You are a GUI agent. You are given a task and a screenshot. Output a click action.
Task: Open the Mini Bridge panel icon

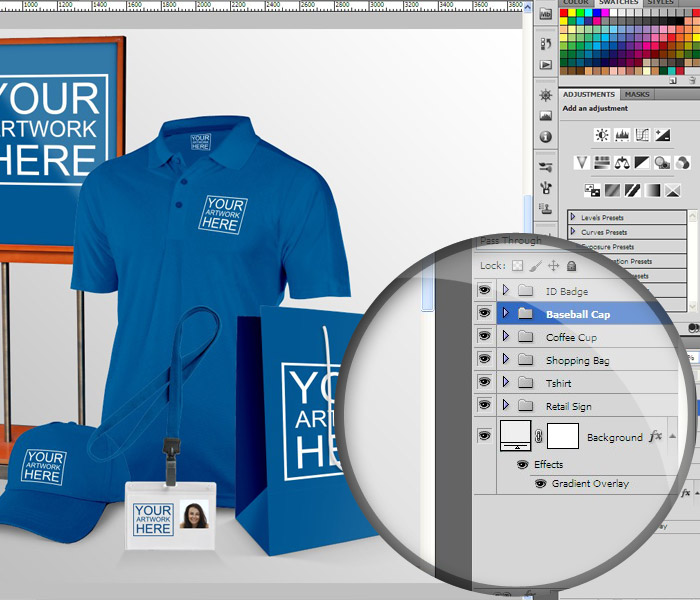546,14
